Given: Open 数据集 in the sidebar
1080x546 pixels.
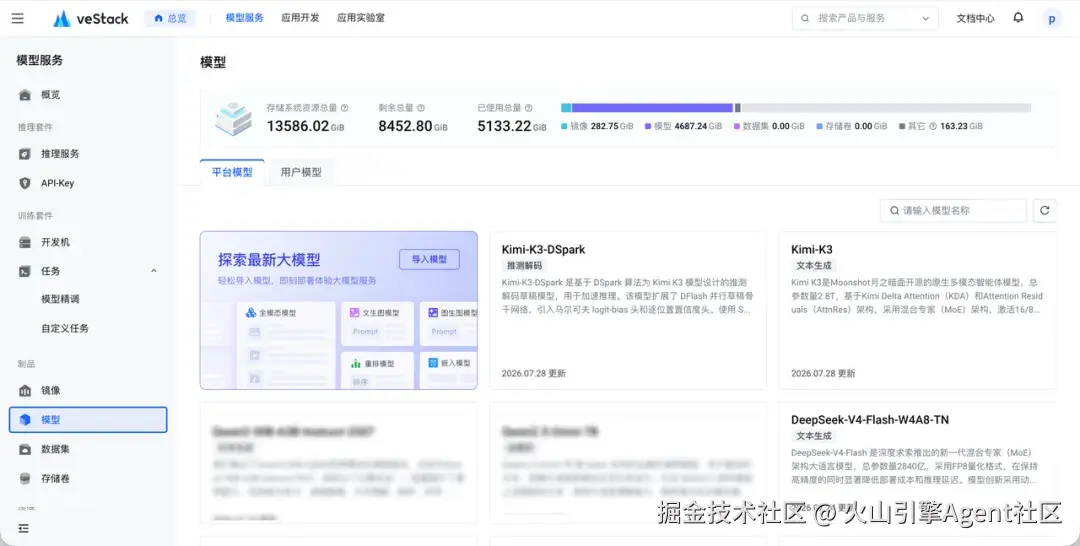Looking at the screenshot, I should 88,449.
